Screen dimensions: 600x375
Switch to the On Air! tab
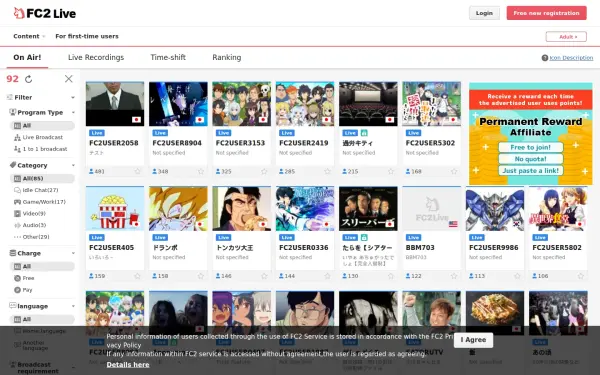[27, 57]
